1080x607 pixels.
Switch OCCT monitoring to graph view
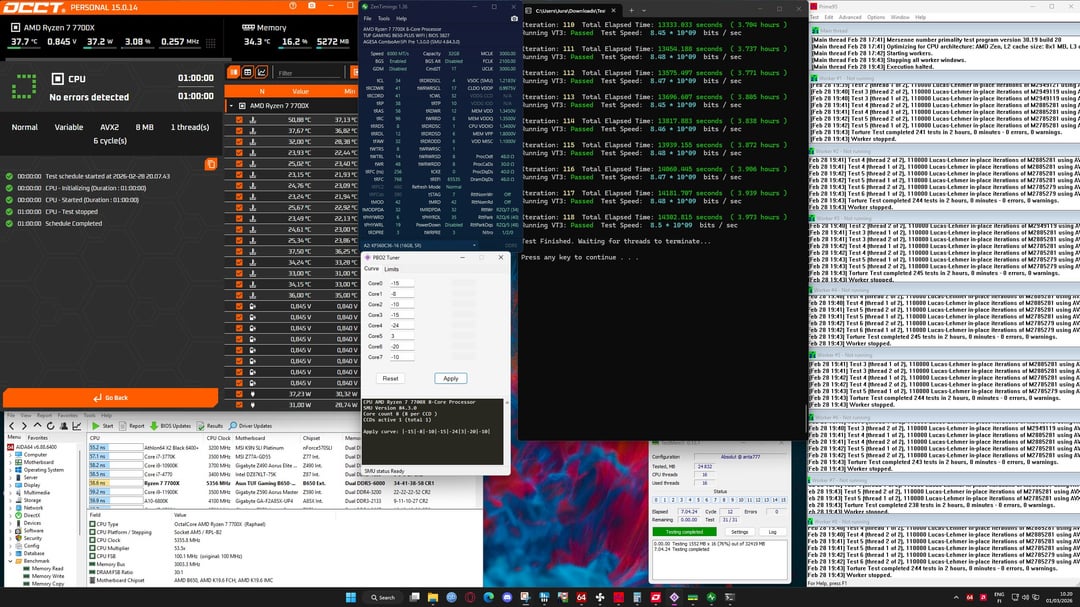(262, 72)
